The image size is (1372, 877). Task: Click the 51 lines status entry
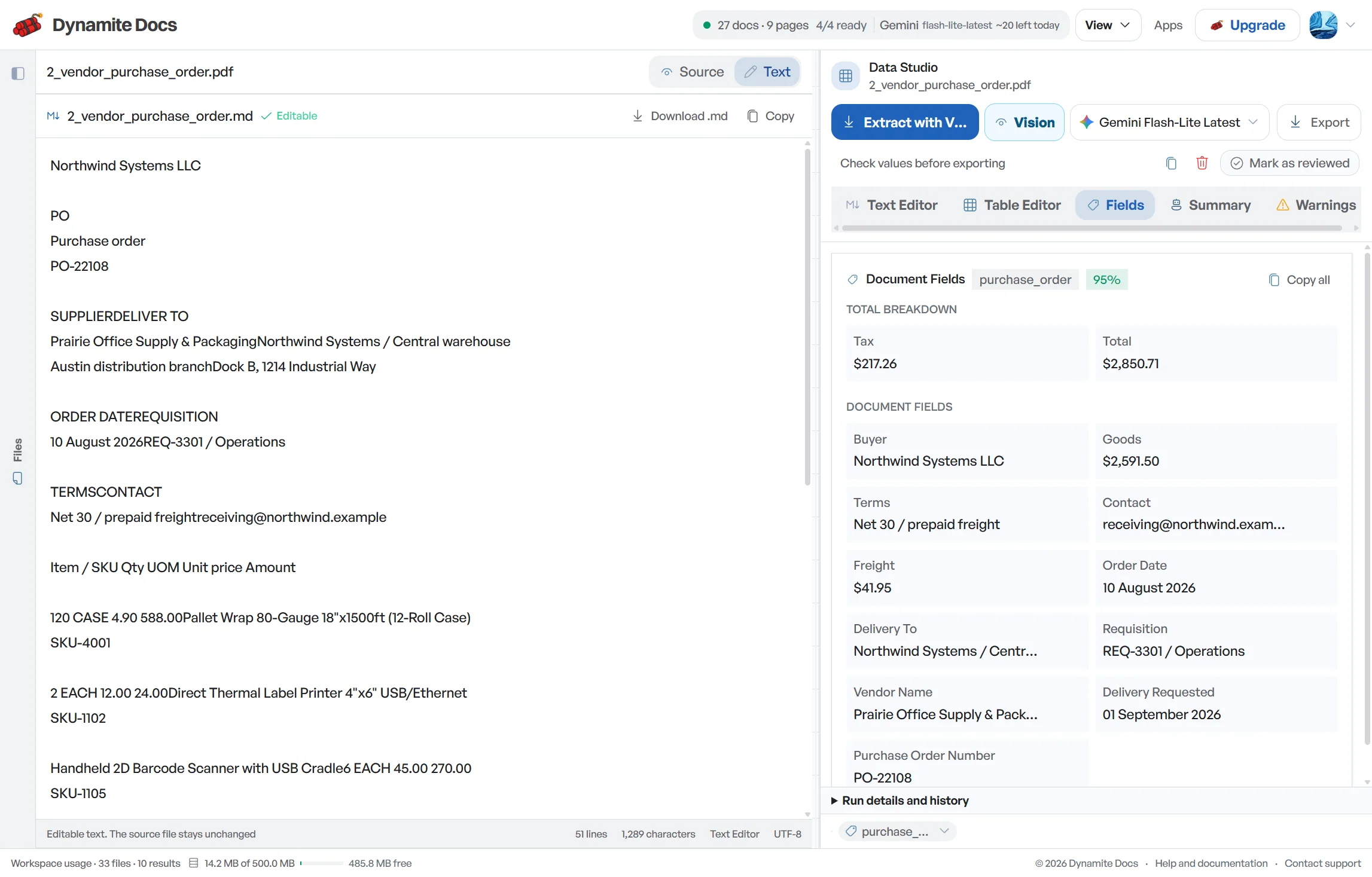tap(591, 834)
